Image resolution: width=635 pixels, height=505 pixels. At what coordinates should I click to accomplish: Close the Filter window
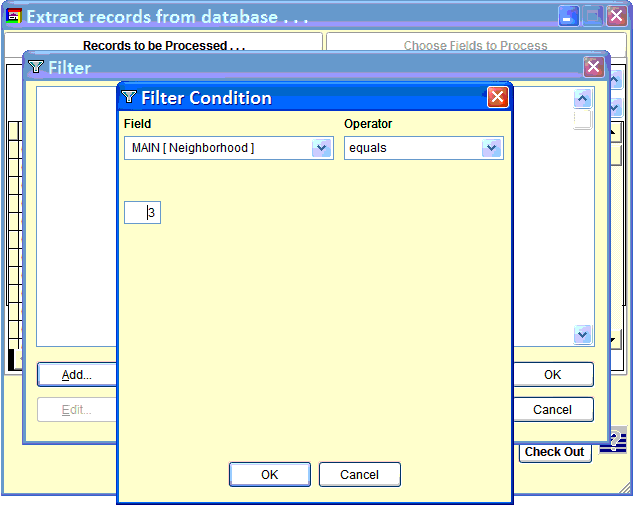[x=594, y=67]
